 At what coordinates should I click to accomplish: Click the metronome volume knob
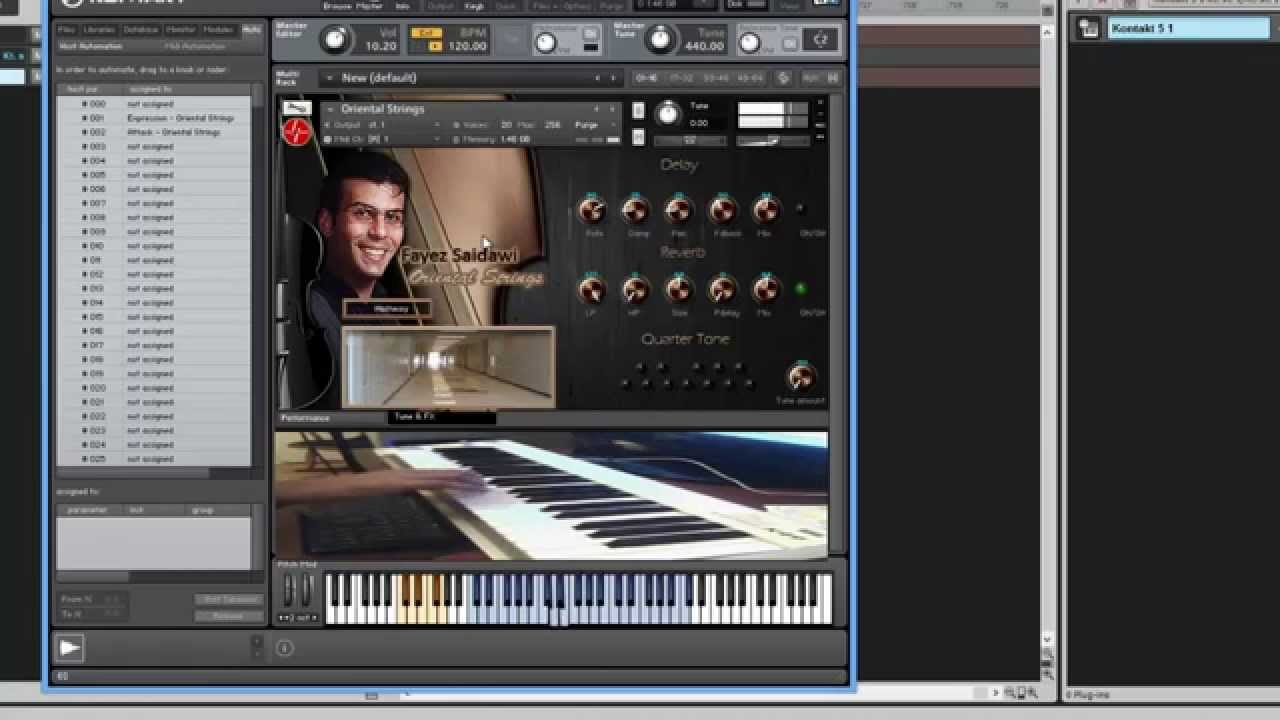click(546, 42)
